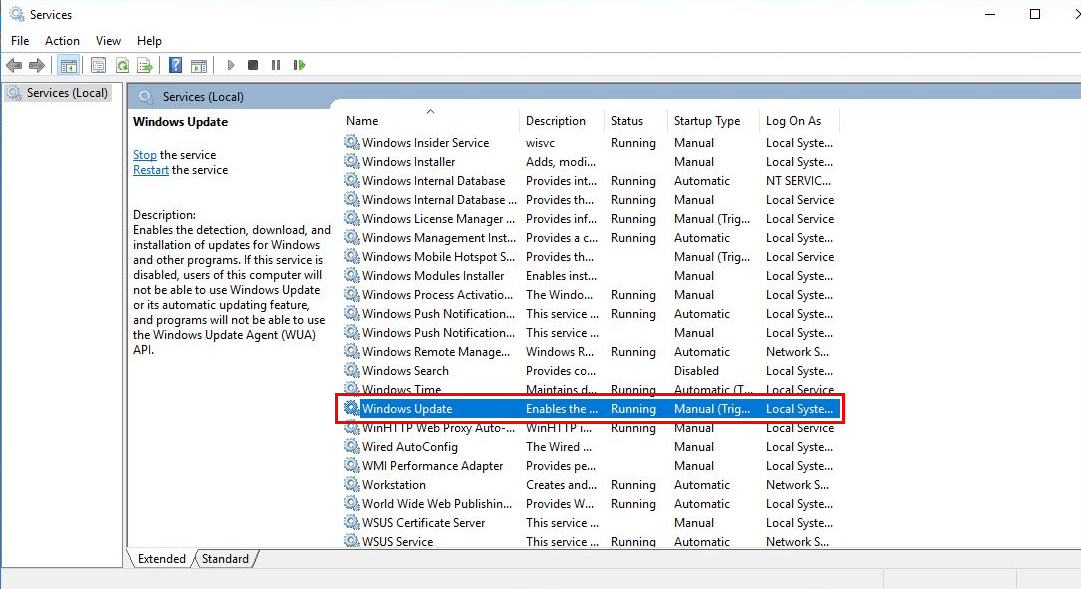Open the Help menu
This screenshot has width=1081, height=589.
(x=149, y=41)
